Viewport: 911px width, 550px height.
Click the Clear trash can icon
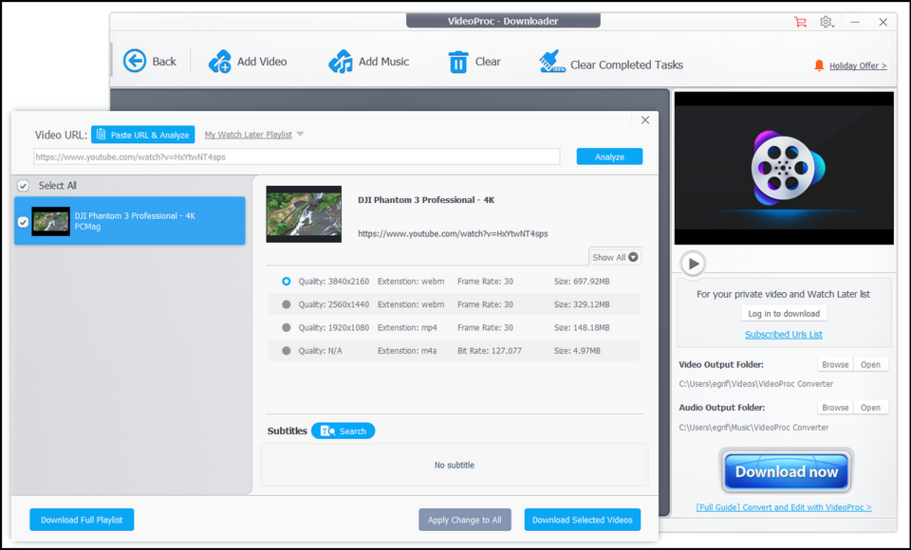(x=458, y=62)
